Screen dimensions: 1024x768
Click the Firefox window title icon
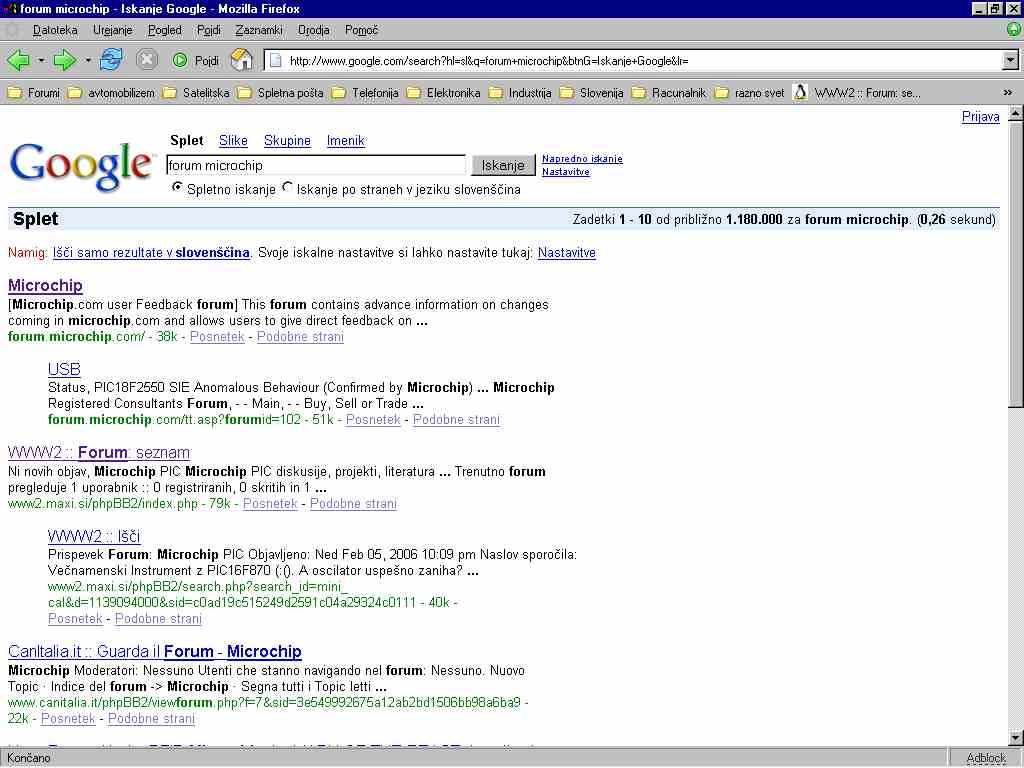click(9, 8)
